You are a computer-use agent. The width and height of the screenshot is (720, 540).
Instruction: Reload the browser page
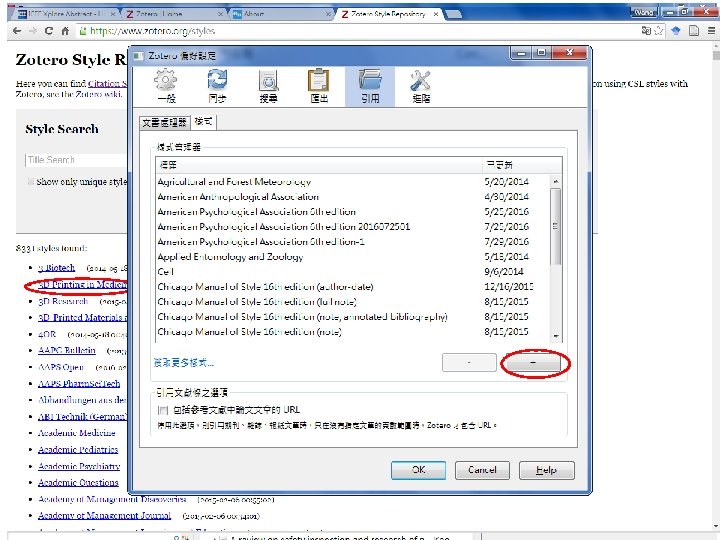pos(49,31)
